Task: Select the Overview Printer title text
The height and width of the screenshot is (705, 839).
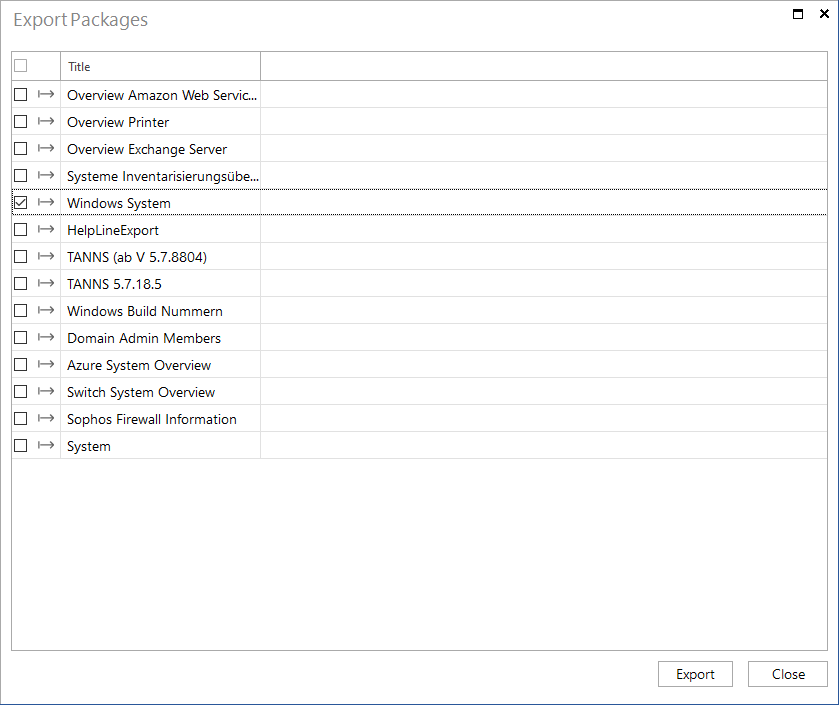Action: 118,122
